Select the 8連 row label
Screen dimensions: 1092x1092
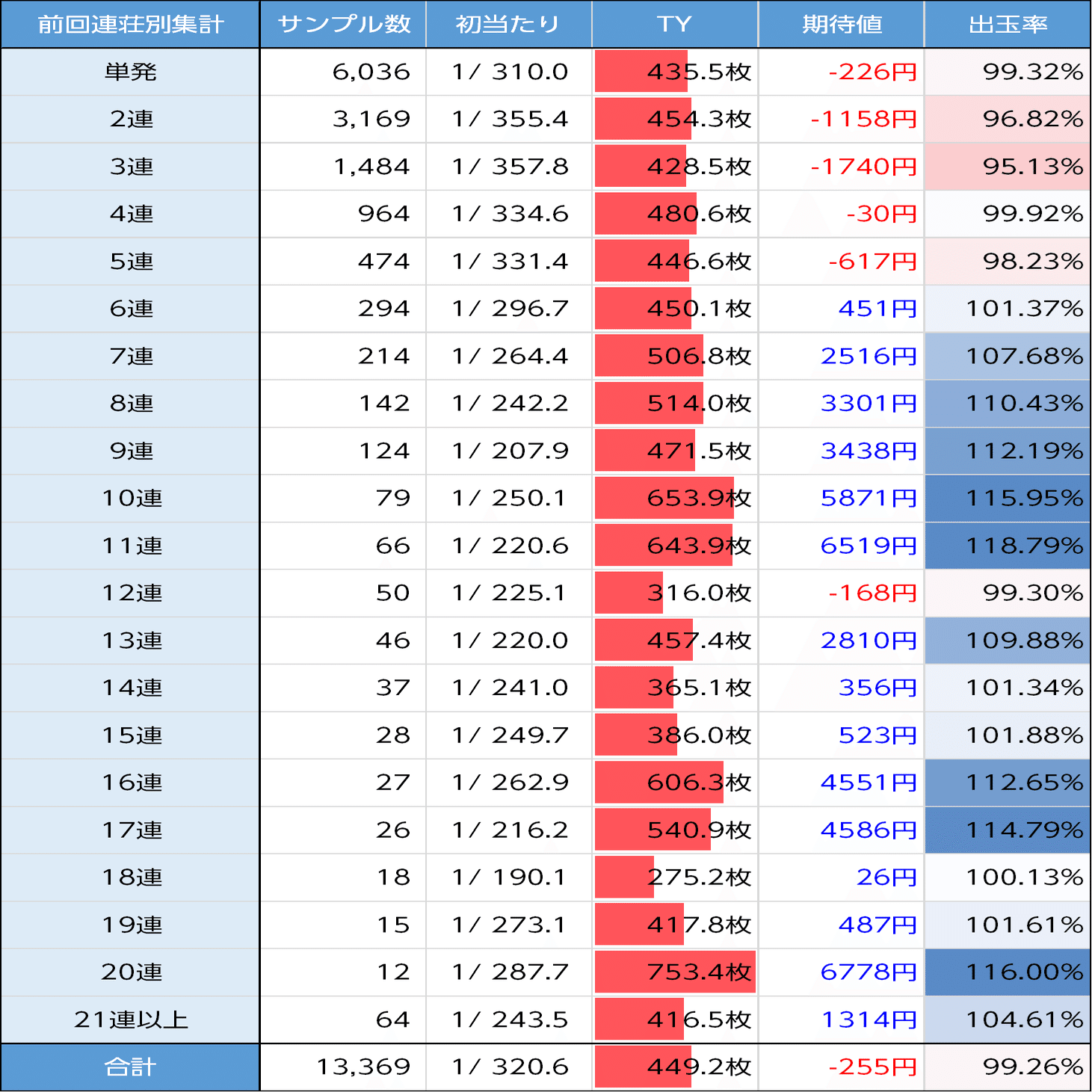coord(130,404)
